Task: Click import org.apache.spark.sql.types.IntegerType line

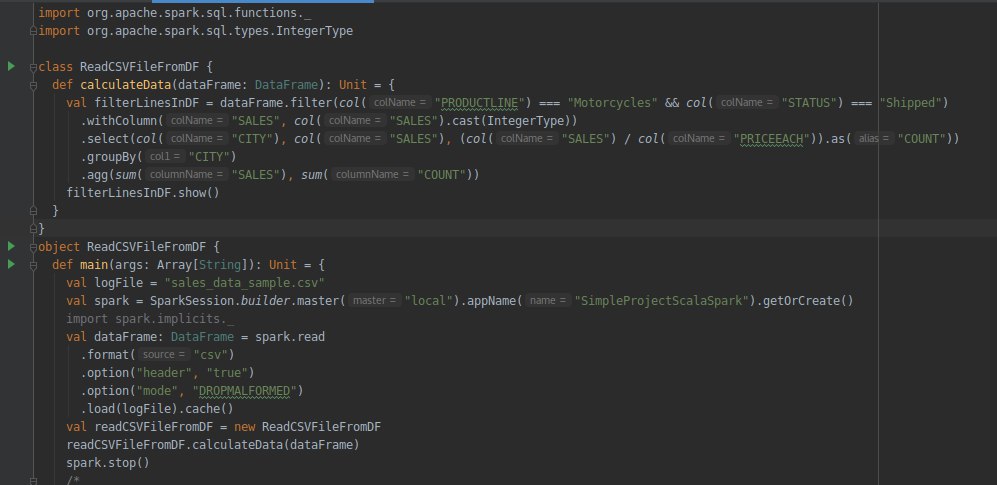Action: [195, 31]
